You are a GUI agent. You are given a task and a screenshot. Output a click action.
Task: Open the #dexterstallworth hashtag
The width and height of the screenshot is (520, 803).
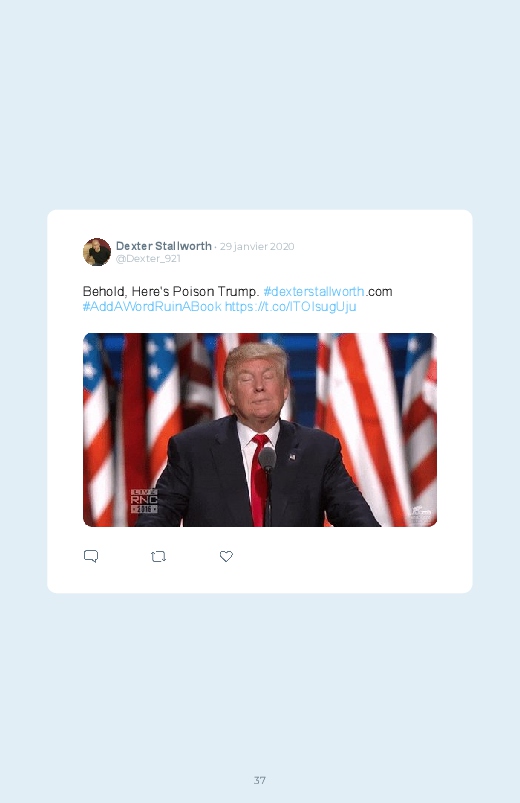[314, 291]
